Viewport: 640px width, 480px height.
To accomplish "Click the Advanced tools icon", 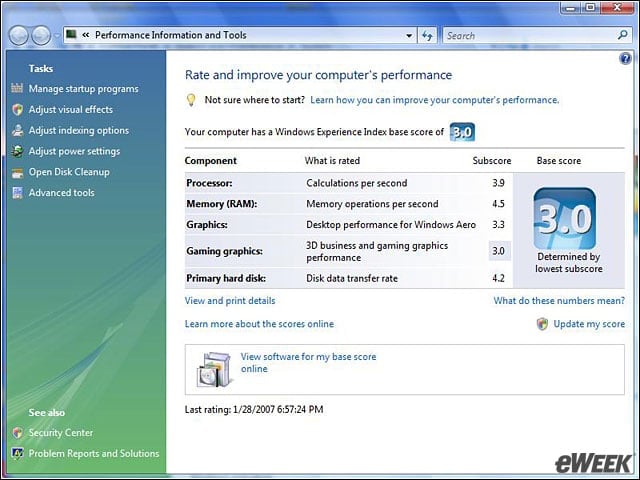I will [x=17, y=193].
